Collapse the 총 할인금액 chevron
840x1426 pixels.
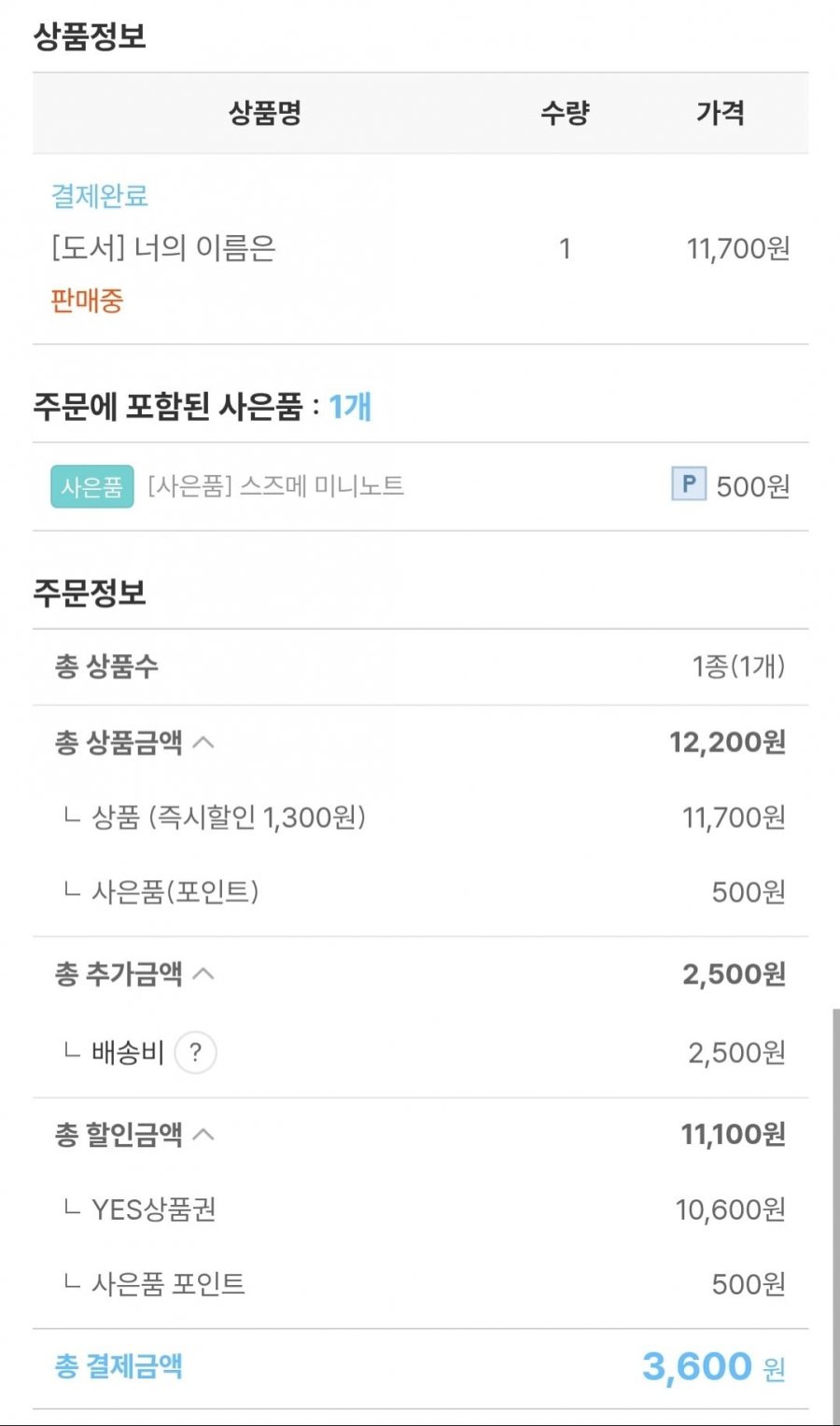(x=203, y=1134)
